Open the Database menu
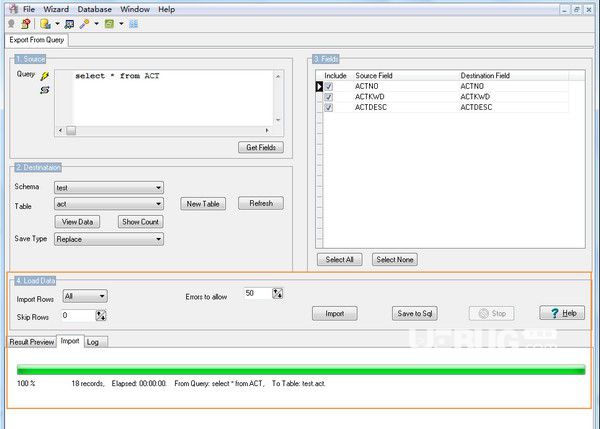600x429 pixels. point(95,9)
